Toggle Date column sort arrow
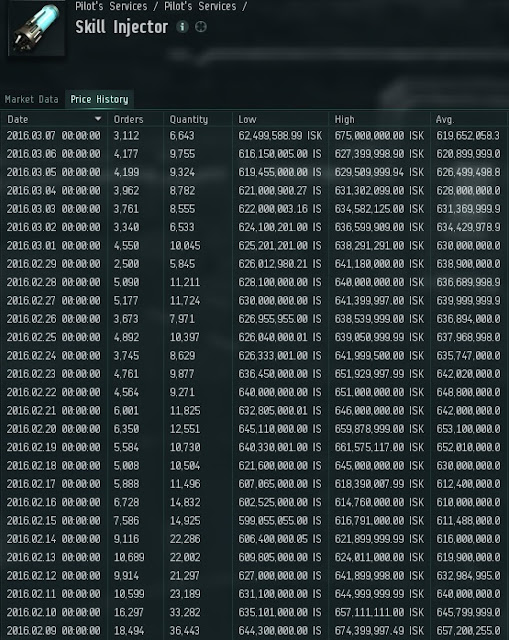Screen dimensions: 509x640 [x=98, y=119]
